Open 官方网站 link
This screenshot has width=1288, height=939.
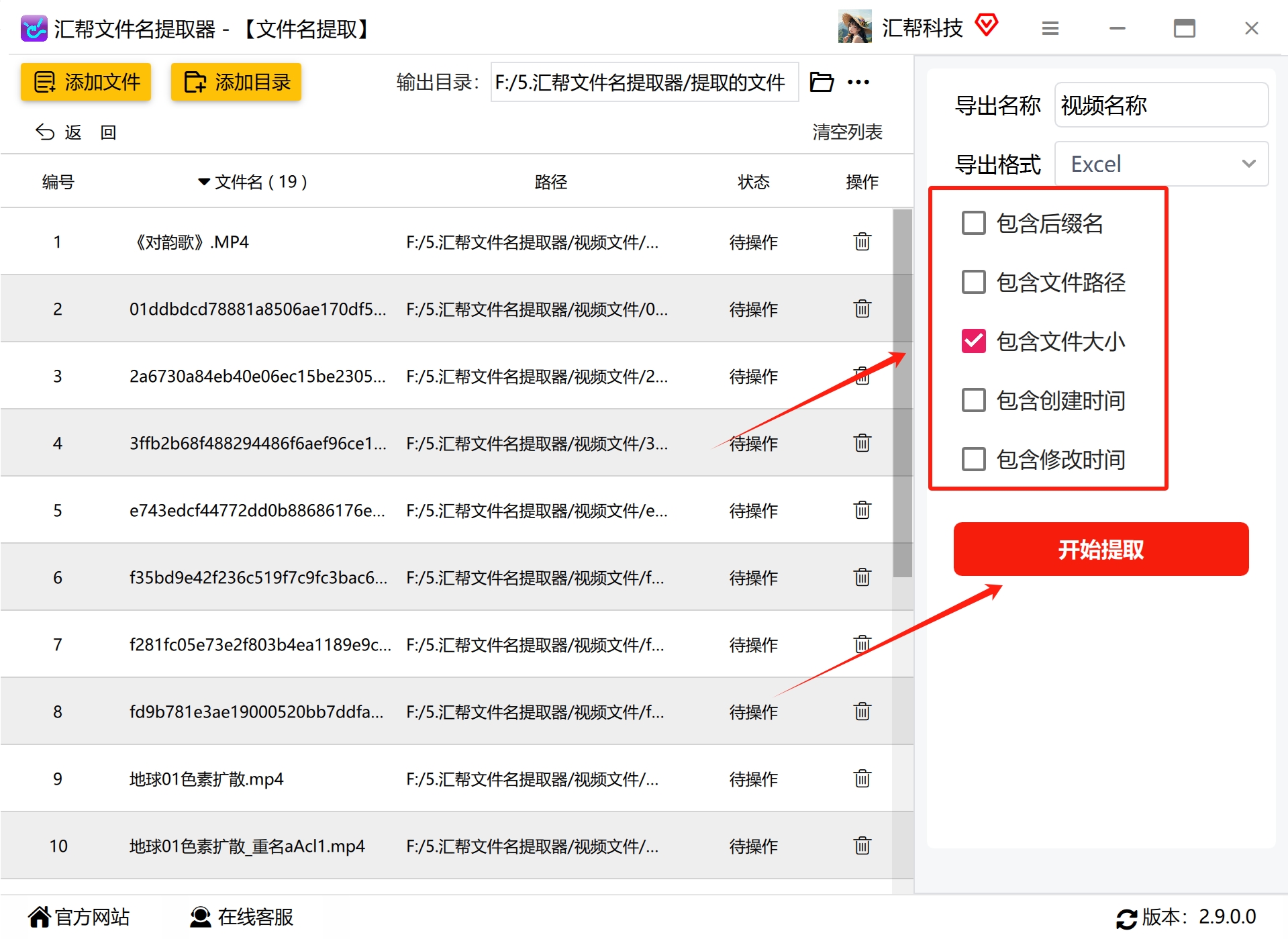tap(79, 917)
